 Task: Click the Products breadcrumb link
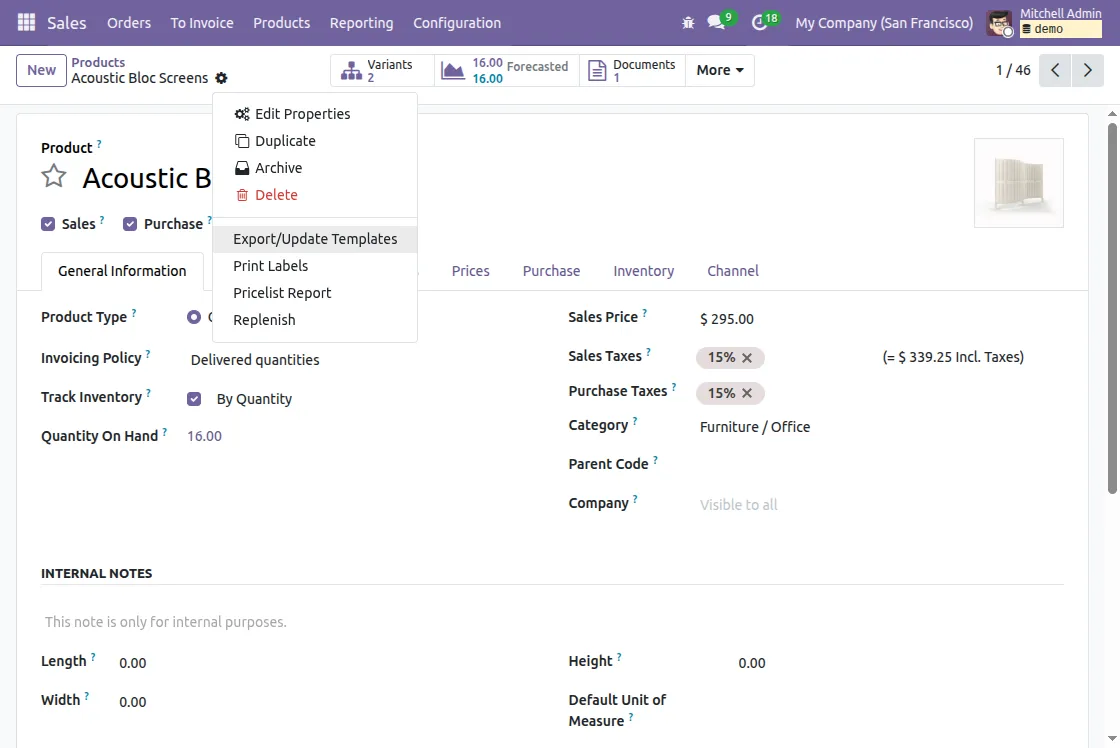click(98, 62)
